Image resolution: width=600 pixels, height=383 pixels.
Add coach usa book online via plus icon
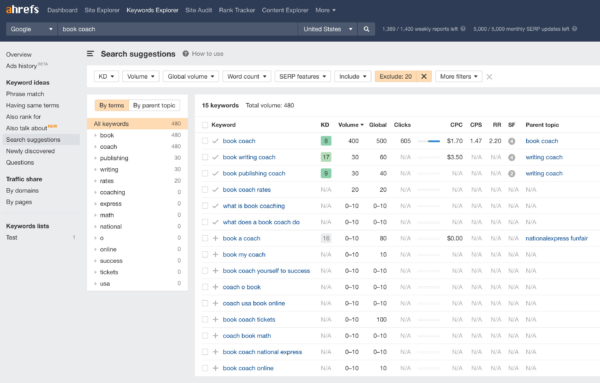click(215, 303)
